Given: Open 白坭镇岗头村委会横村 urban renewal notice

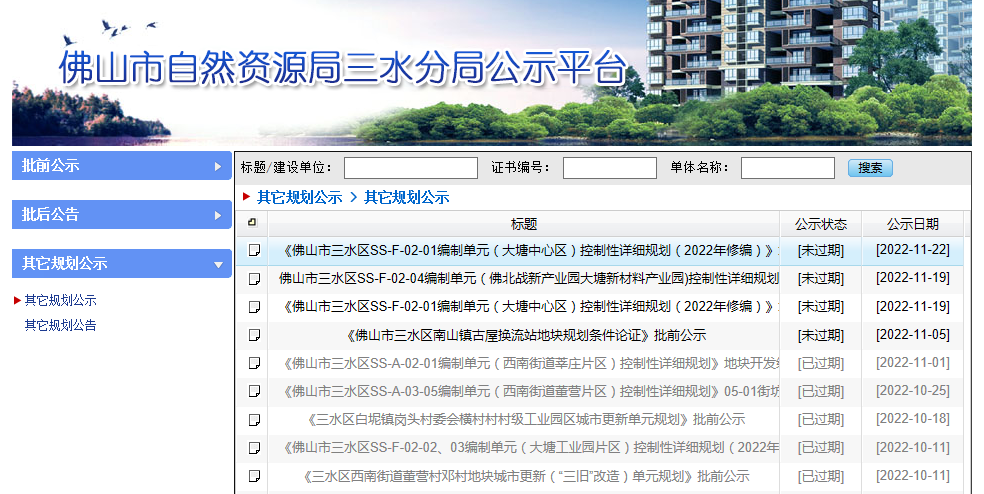Looking at the screenshot, I should tap(525, 419).
